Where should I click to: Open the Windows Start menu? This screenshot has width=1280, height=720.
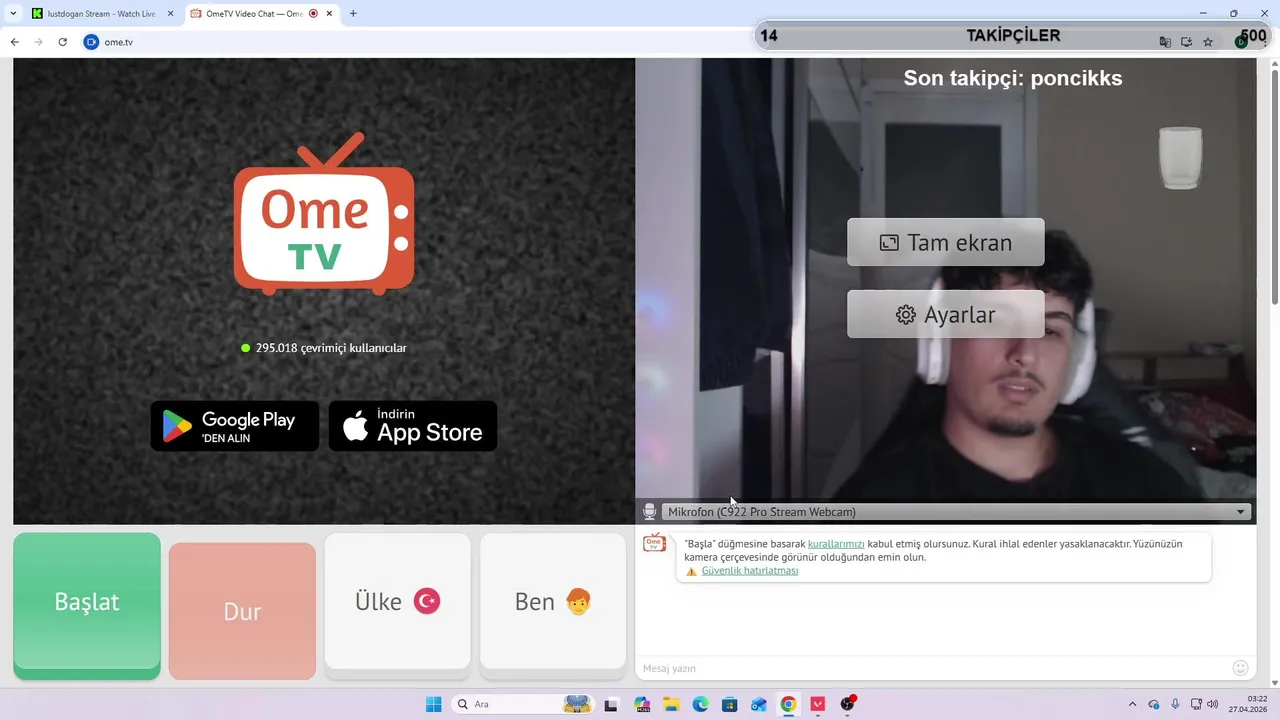pyautogui.click(x=434, y=704)
